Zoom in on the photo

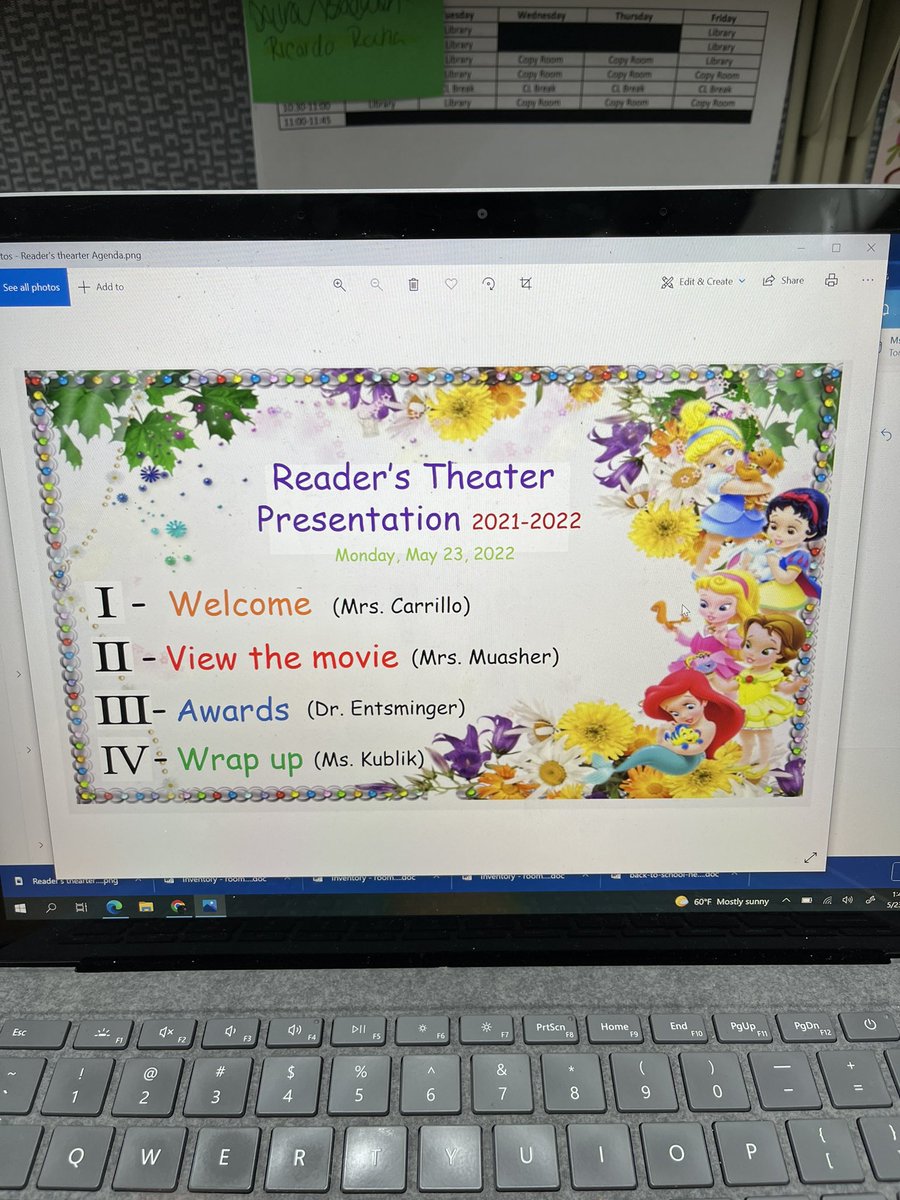click(x=339, y=284)
